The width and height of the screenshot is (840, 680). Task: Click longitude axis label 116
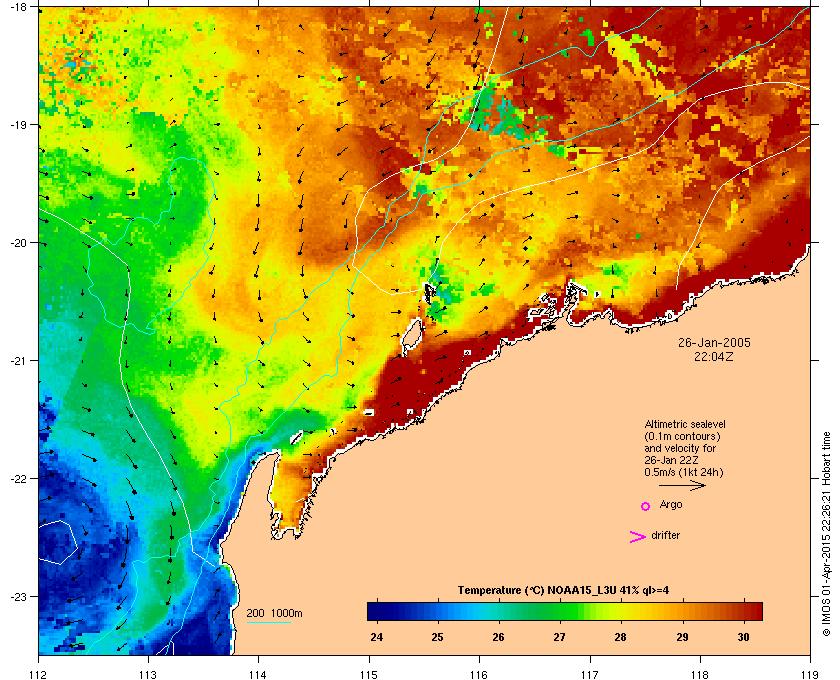(x=479, y=675)
